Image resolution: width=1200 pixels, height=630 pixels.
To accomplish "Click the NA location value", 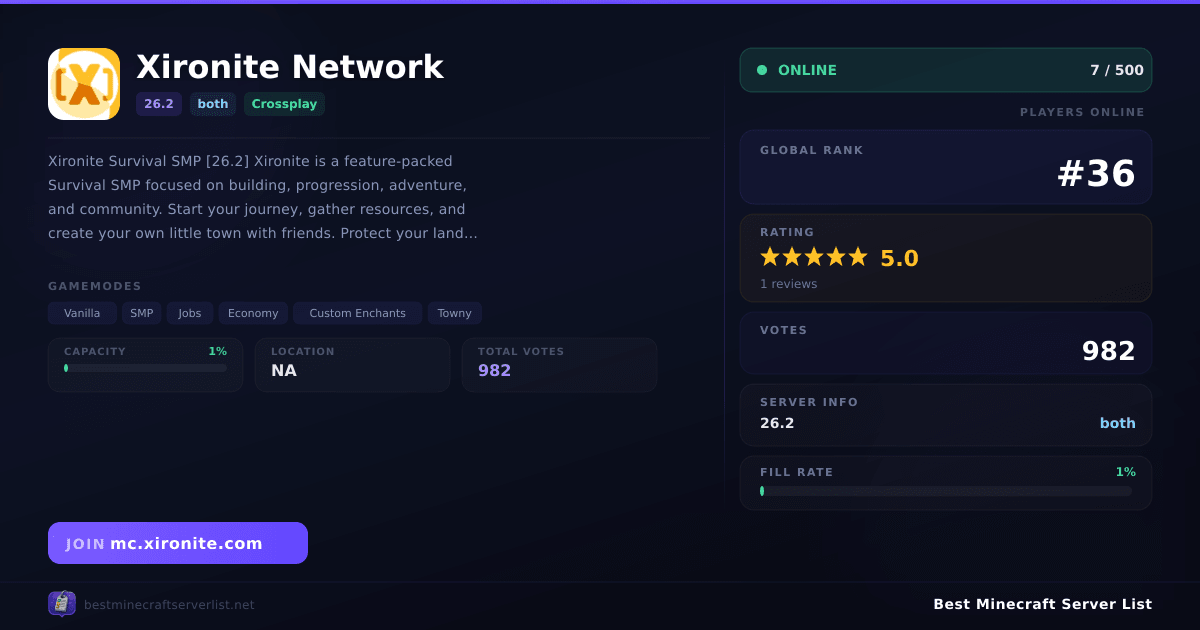I will point(284,370).
